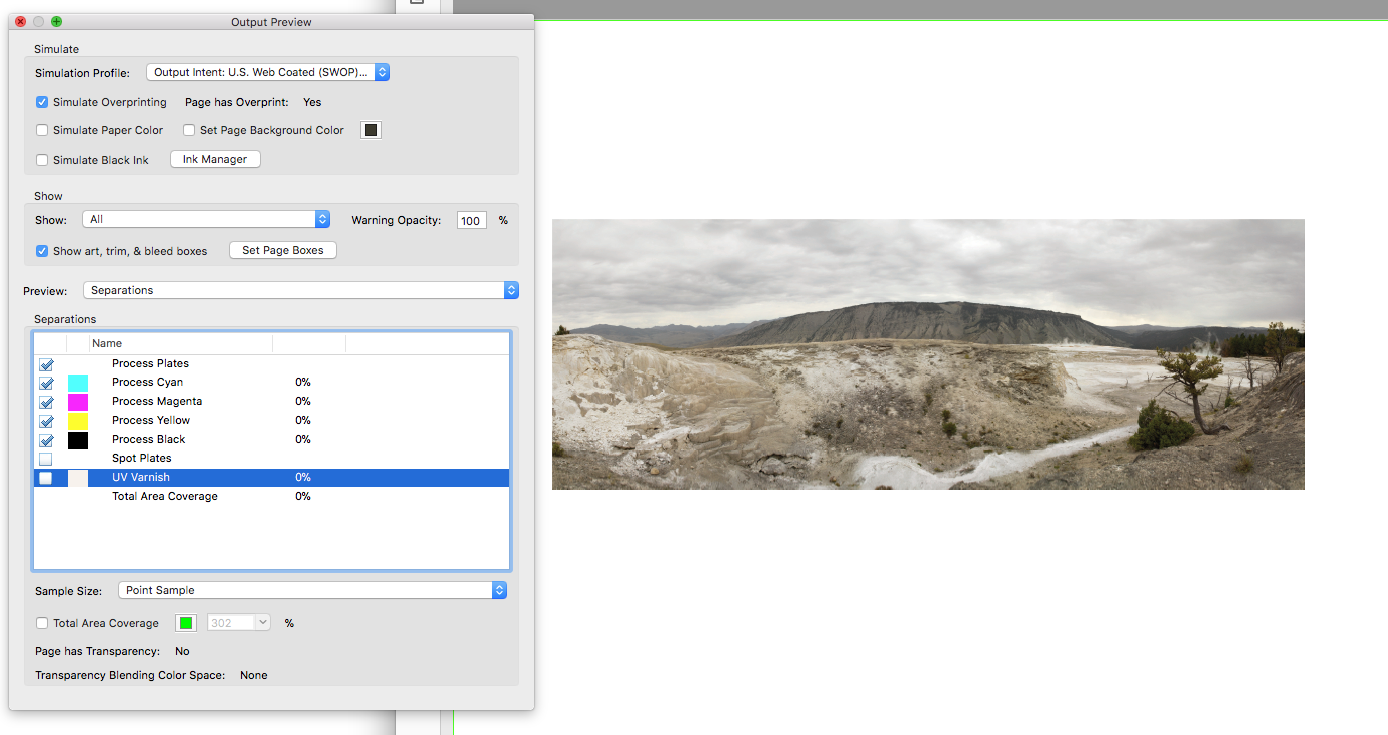Open the Ink Manager
1388x735 pixels.
pos(215,159)
